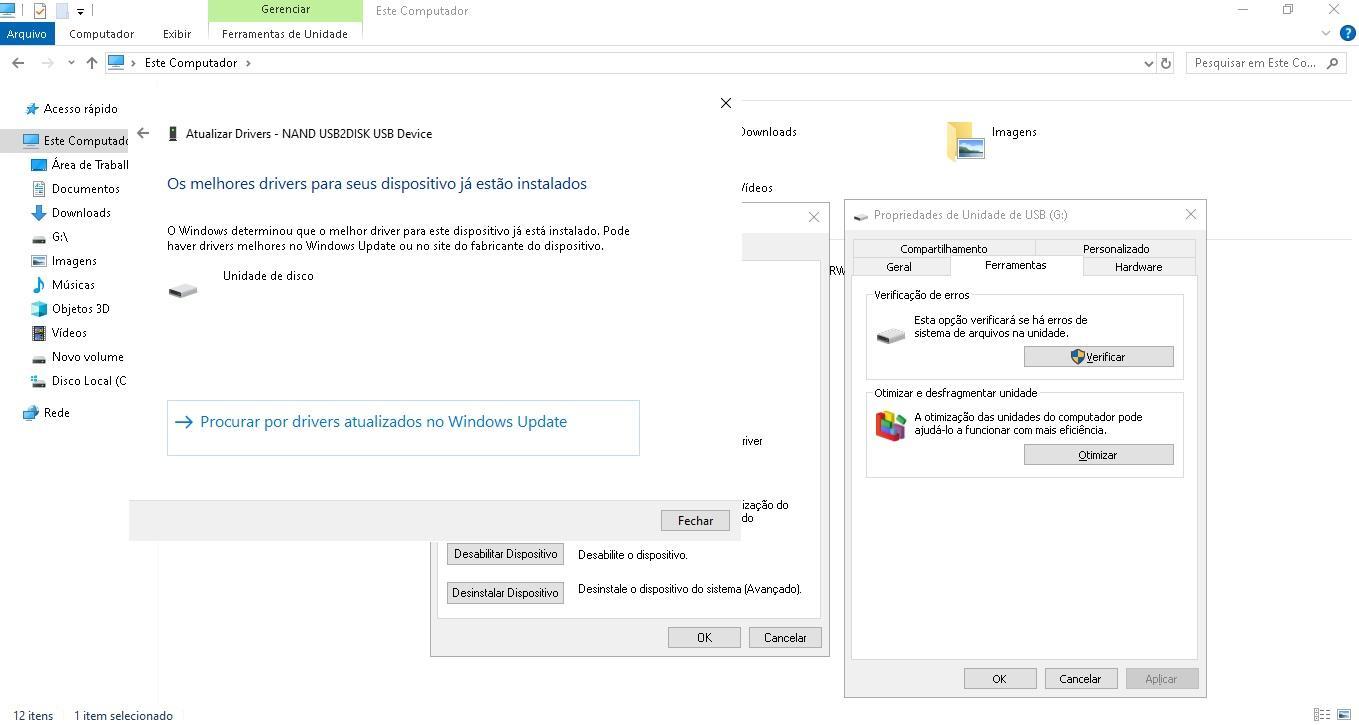Click OK in Propriedades de Unidade de USB
The height and width of the screenshot is (725, 1359).
(999, 679)
